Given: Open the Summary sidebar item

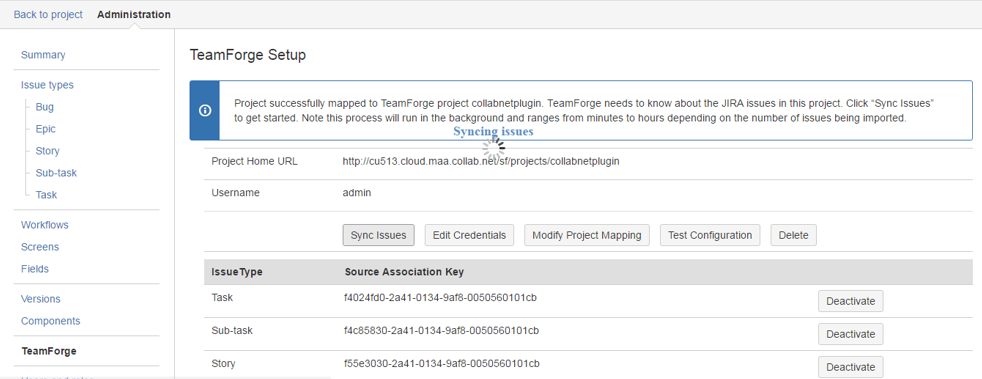Looking at the screenshot, I should point(43,55).
